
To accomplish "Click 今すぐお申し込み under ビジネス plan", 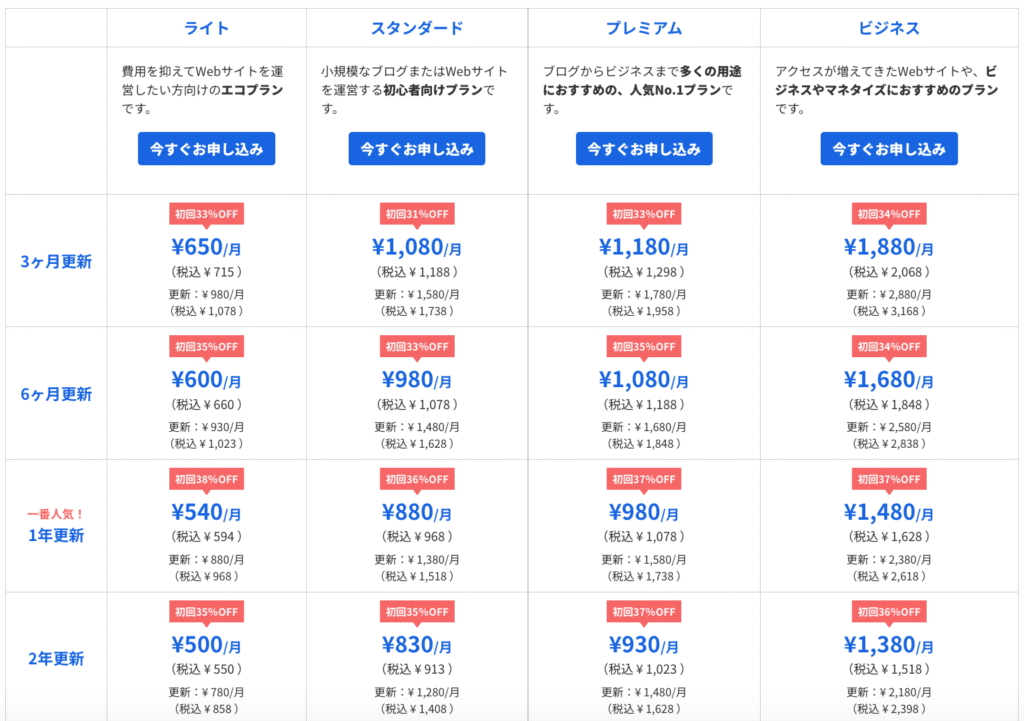I will pyautogui.click(x=889, y=149).
